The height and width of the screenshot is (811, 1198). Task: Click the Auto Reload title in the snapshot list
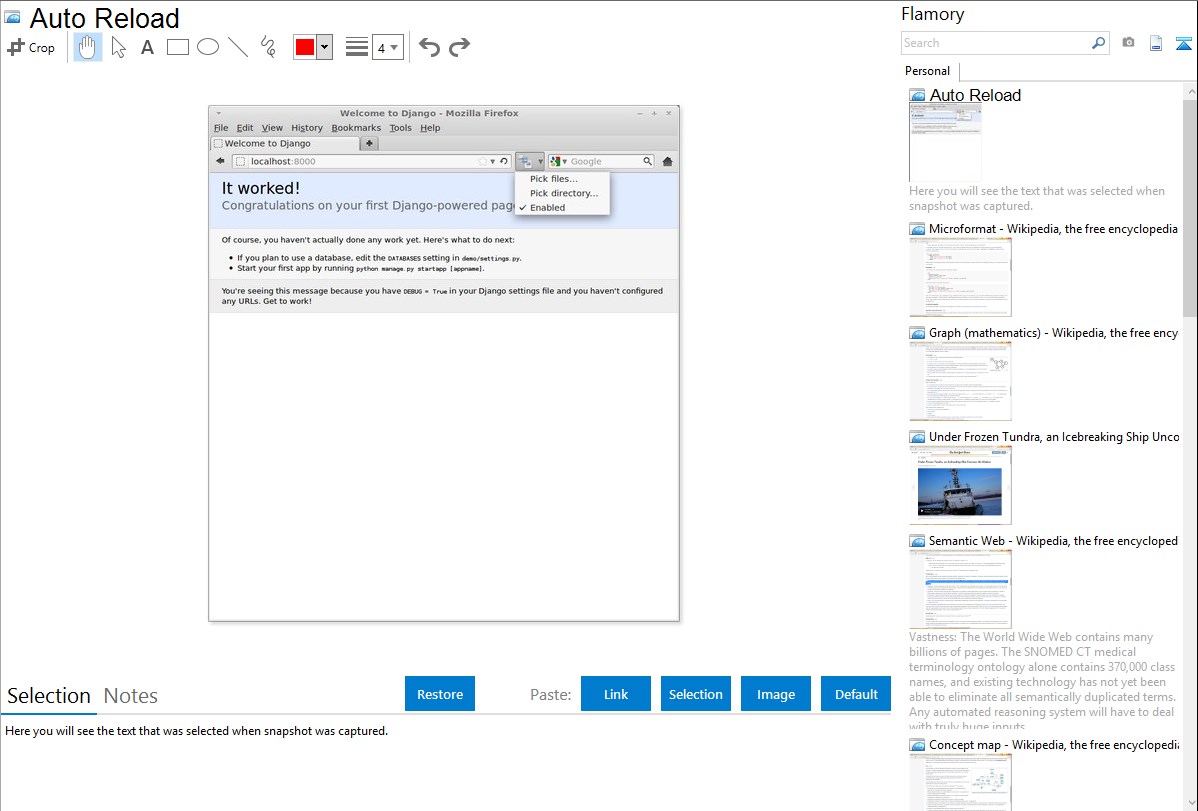(975, 96)
